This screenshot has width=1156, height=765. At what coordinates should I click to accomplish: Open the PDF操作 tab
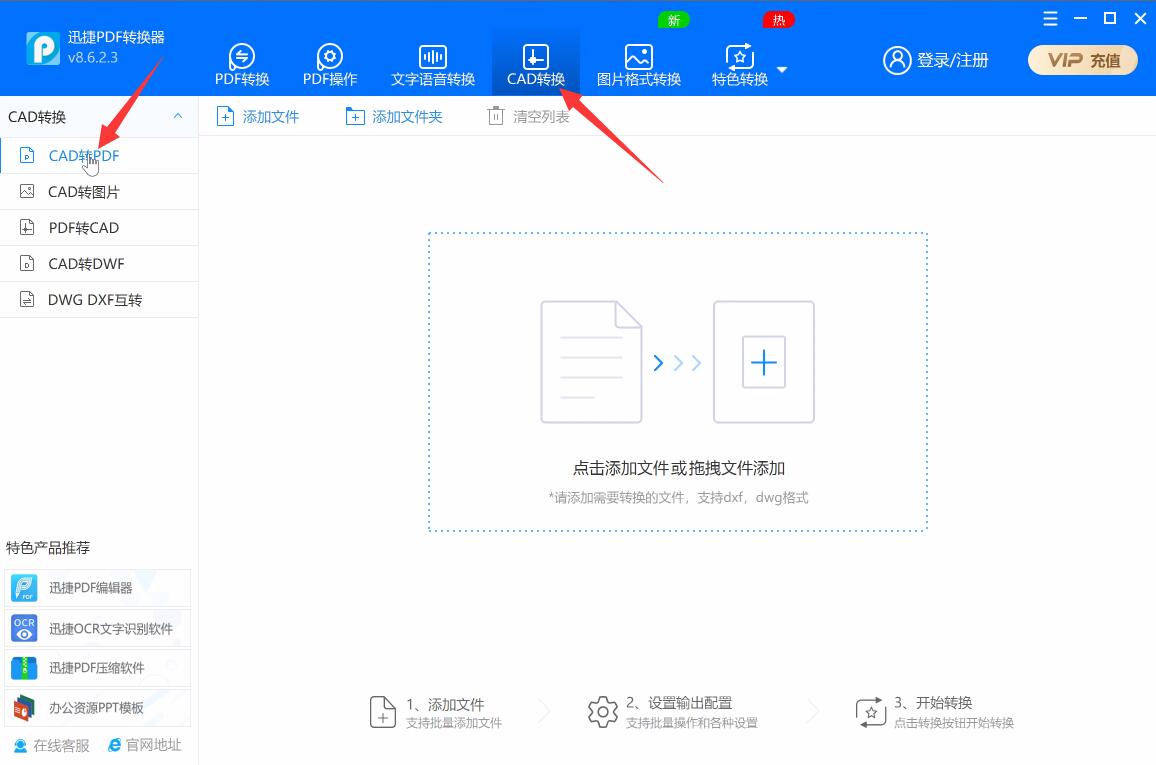point(330,65)
